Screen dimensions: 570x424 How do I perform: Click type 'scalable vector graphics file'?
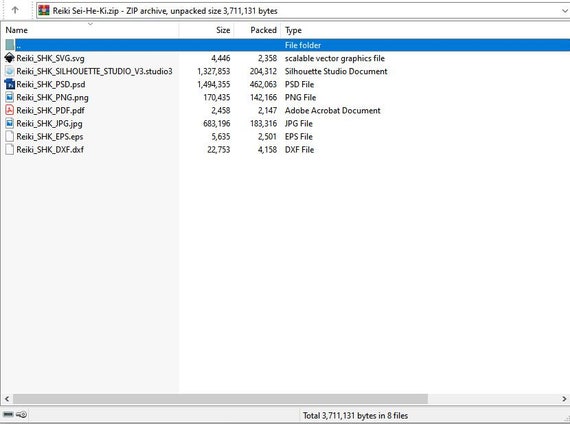click(x=334, y=58)
